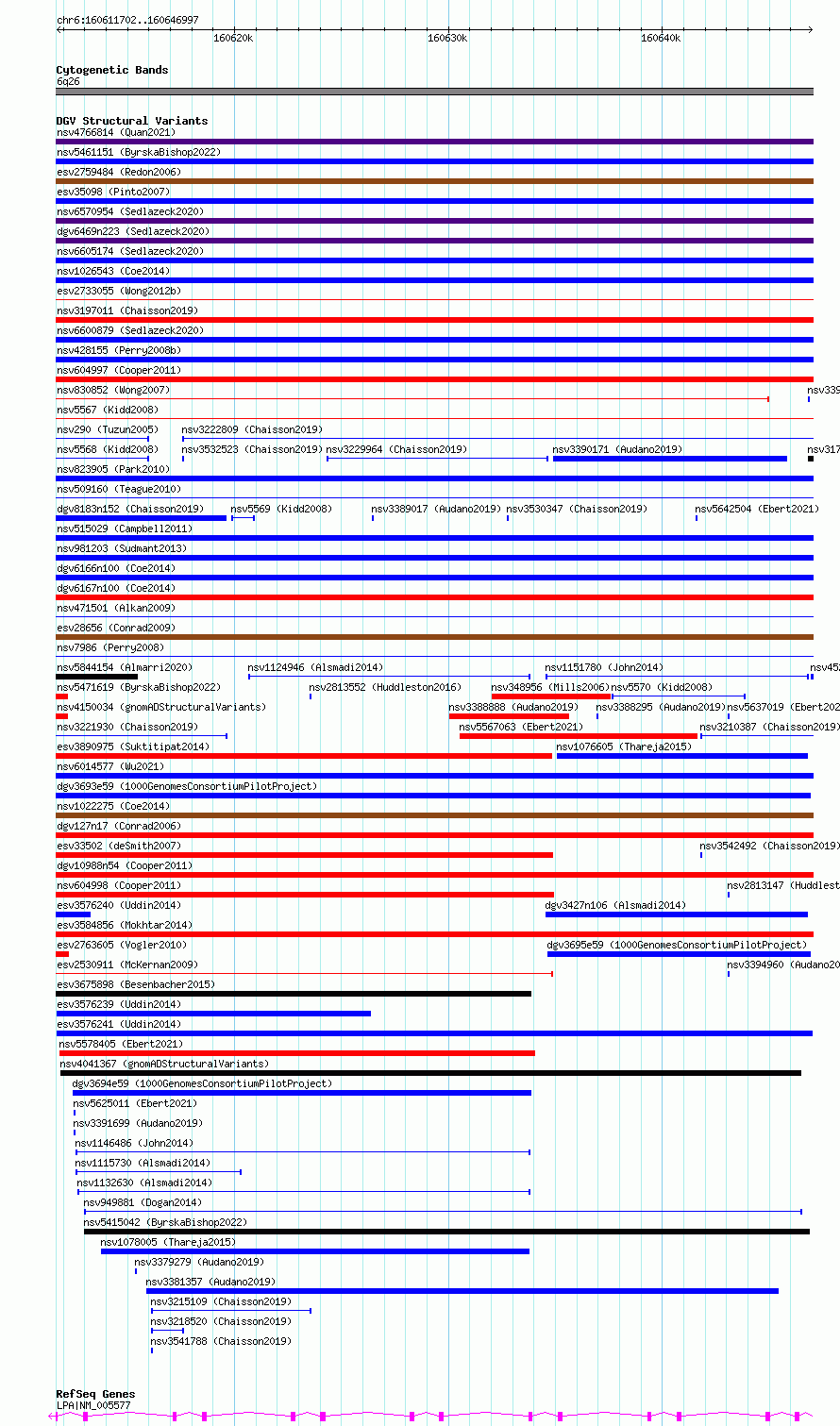Click the 160630k ruler label
Image resolution: width=840 pixels, height=1426 pixels.
[x=447, y=38]
